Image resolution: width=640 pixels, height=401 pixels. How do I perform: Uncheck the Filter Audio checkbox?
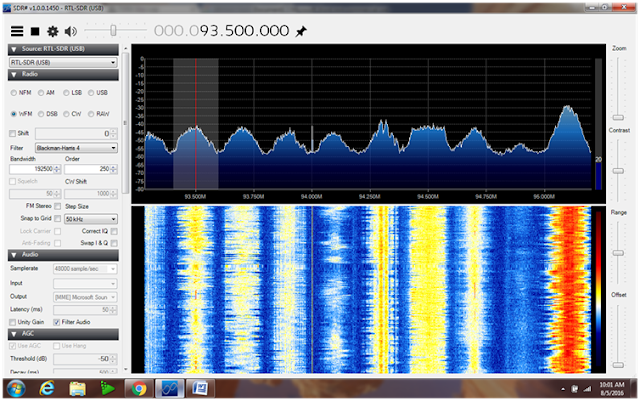[x=57, y=322]
